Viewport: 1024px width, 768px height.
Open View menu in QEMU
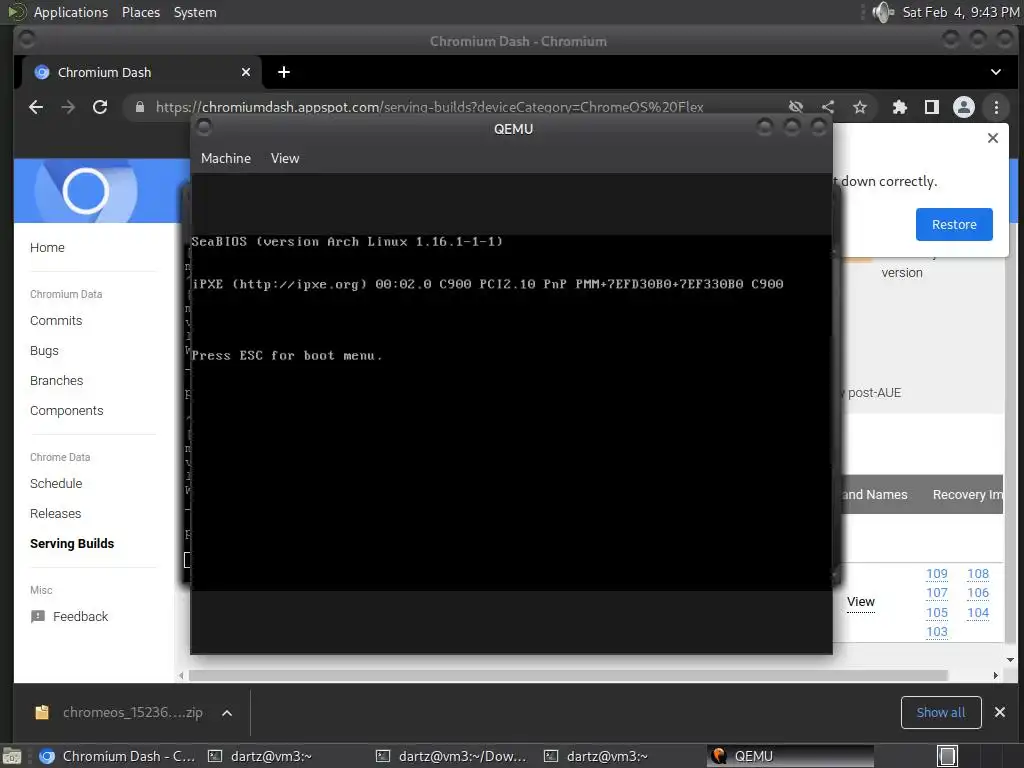tap(285, 159)
